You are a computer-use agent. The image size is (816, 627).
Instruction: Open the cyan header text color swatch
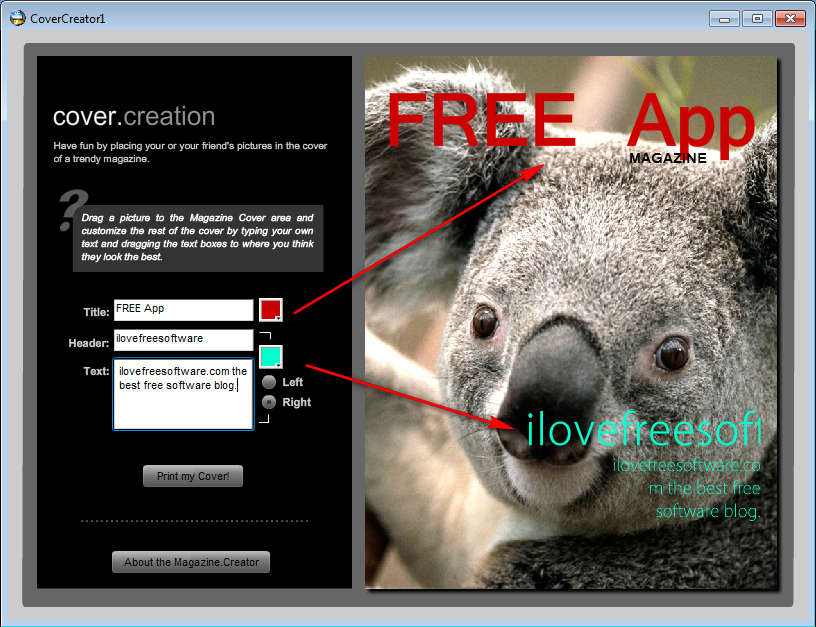(271, 357)
